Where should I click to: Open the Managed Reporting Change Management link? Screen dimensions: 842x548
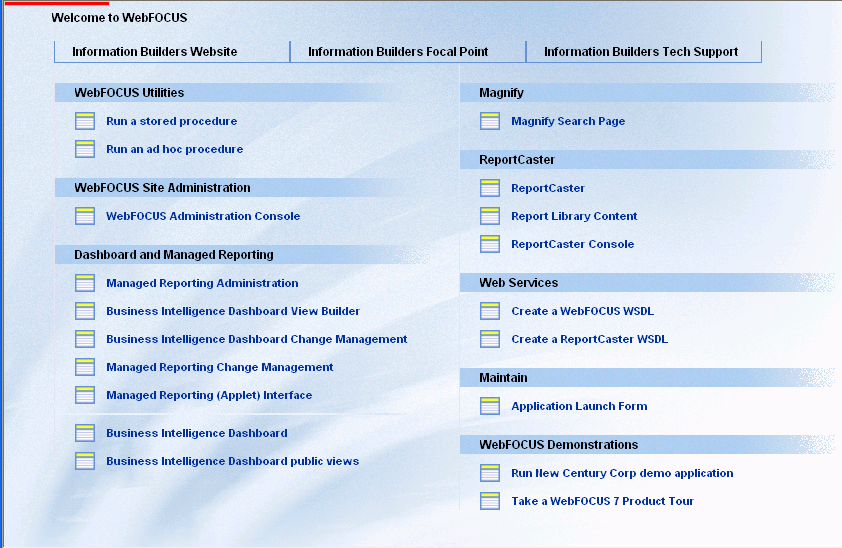point(220,367)
